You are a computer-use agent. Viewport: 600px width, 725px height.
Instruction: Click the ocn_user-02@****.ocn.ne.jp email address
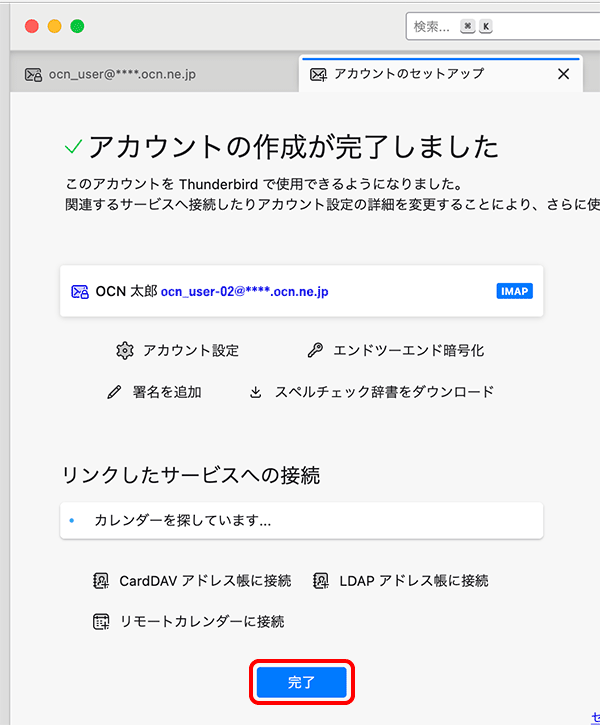pos(245,291)
